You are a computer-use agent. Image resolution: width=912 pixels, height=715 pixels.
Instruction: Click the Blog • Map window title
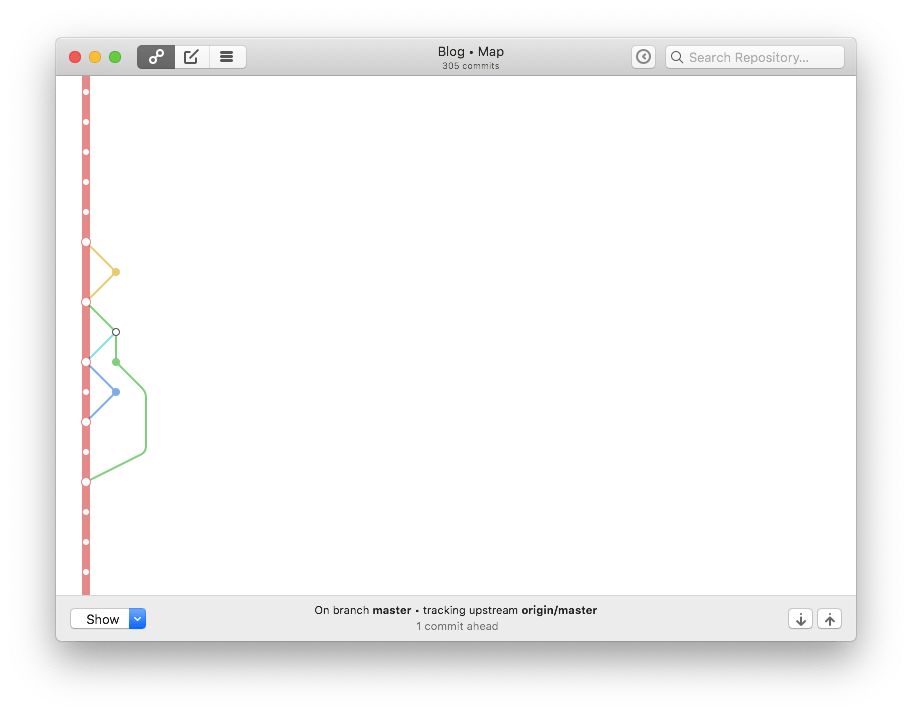(x=470, y=52)
